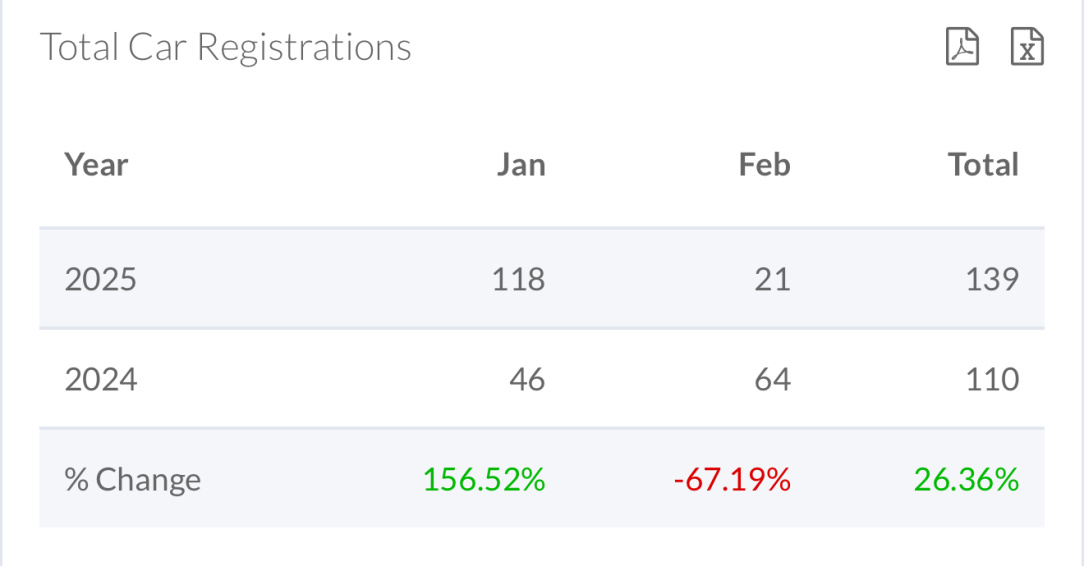Click the Feb column header

[x=765, y=165]
